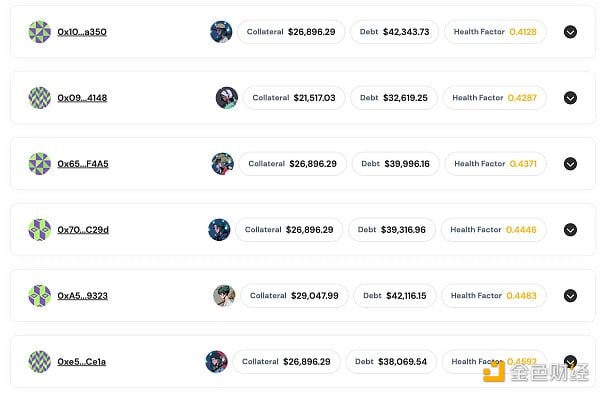The width and height of the screenshot is (600, 393).
Task: Open the NFT thumbnail in 0x09...4148 row
Action: click(227, 98)
